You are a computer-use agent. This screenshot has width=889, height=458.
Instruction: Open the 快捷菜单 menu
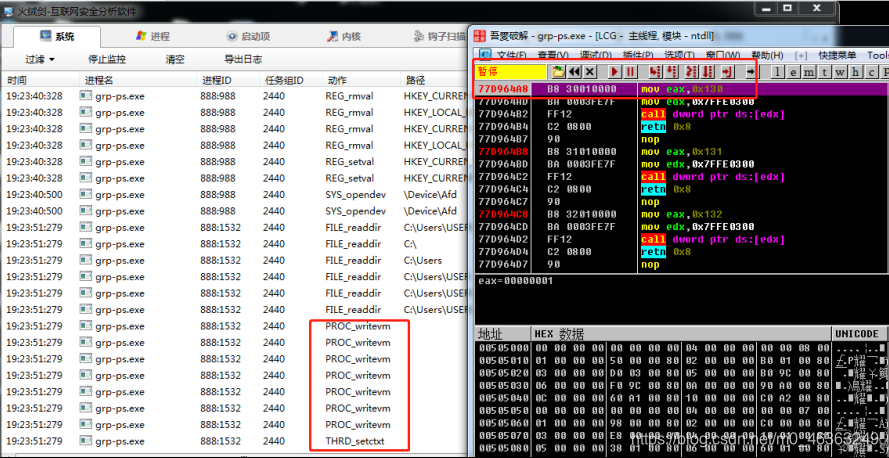[x=837, y=56]
